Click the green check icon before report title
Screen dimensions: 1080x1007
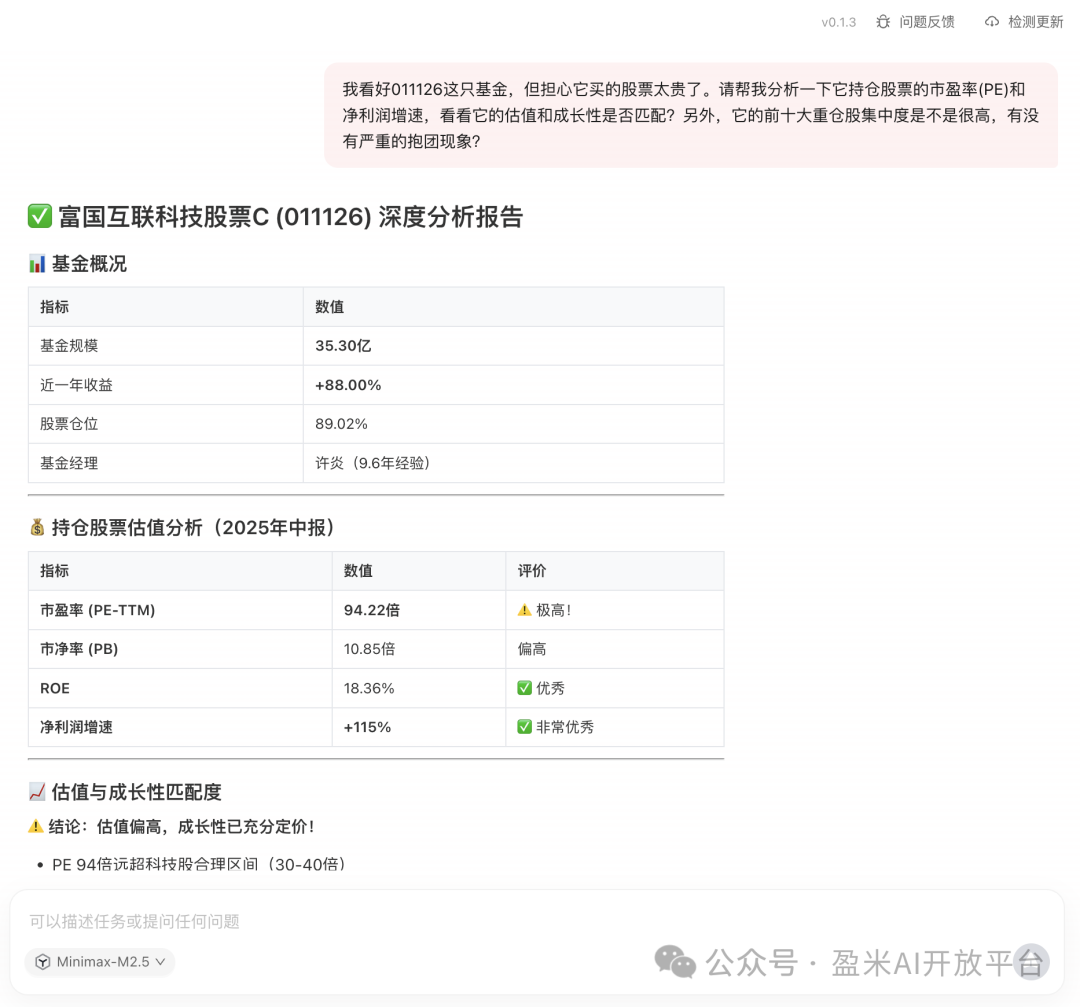[x=39, y=217]
